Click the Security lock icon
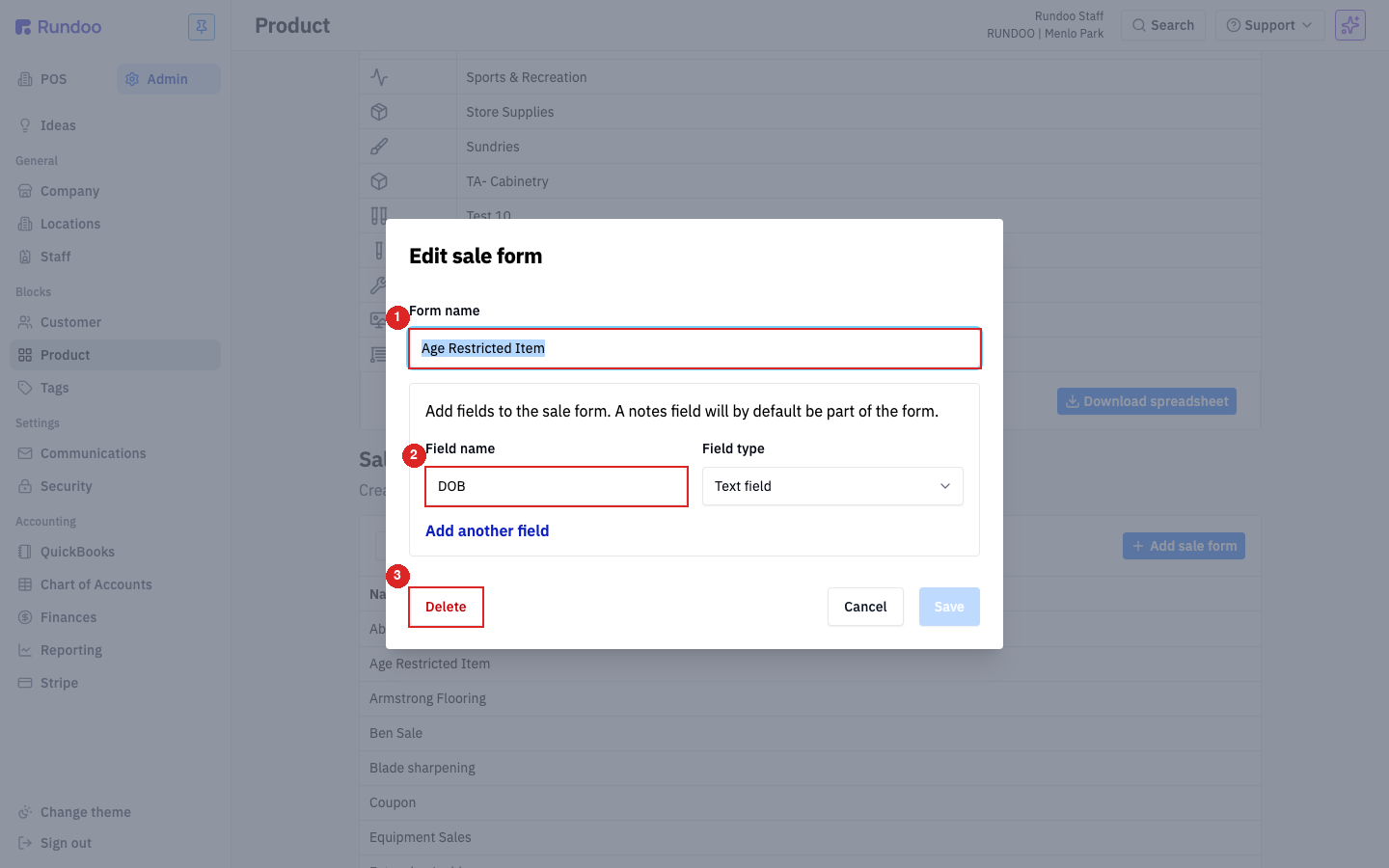The image size is (1389, 868). coord(25,486)
